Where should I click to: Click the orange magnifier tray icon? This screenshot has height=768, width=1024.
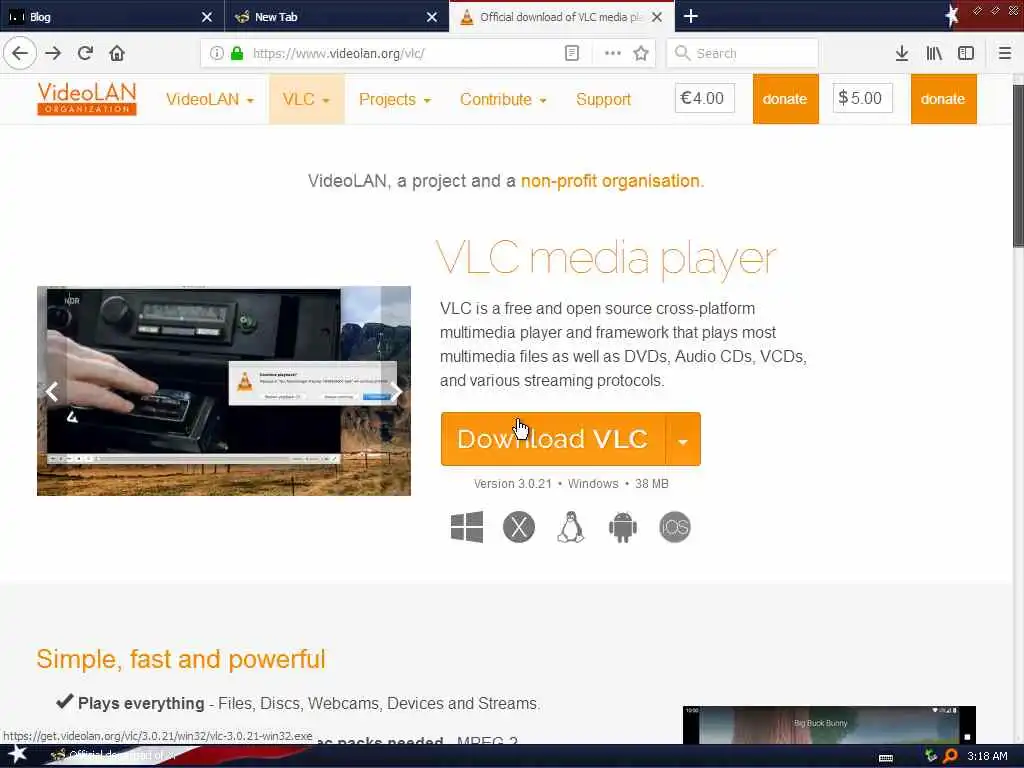[x=951, y=756]
